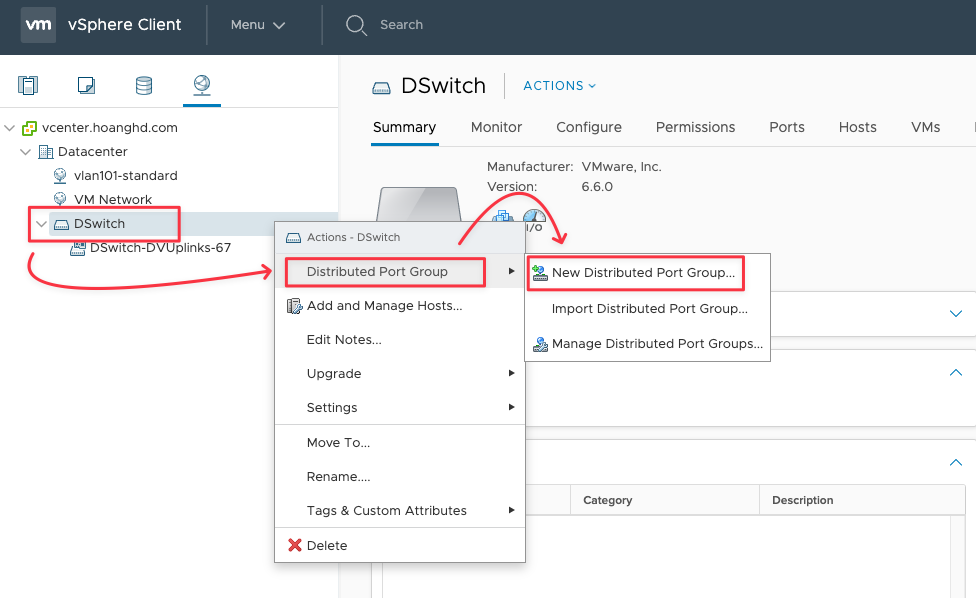Click the Add and Manage Hosts icon

pyautogui.click(x=294, y=306)
